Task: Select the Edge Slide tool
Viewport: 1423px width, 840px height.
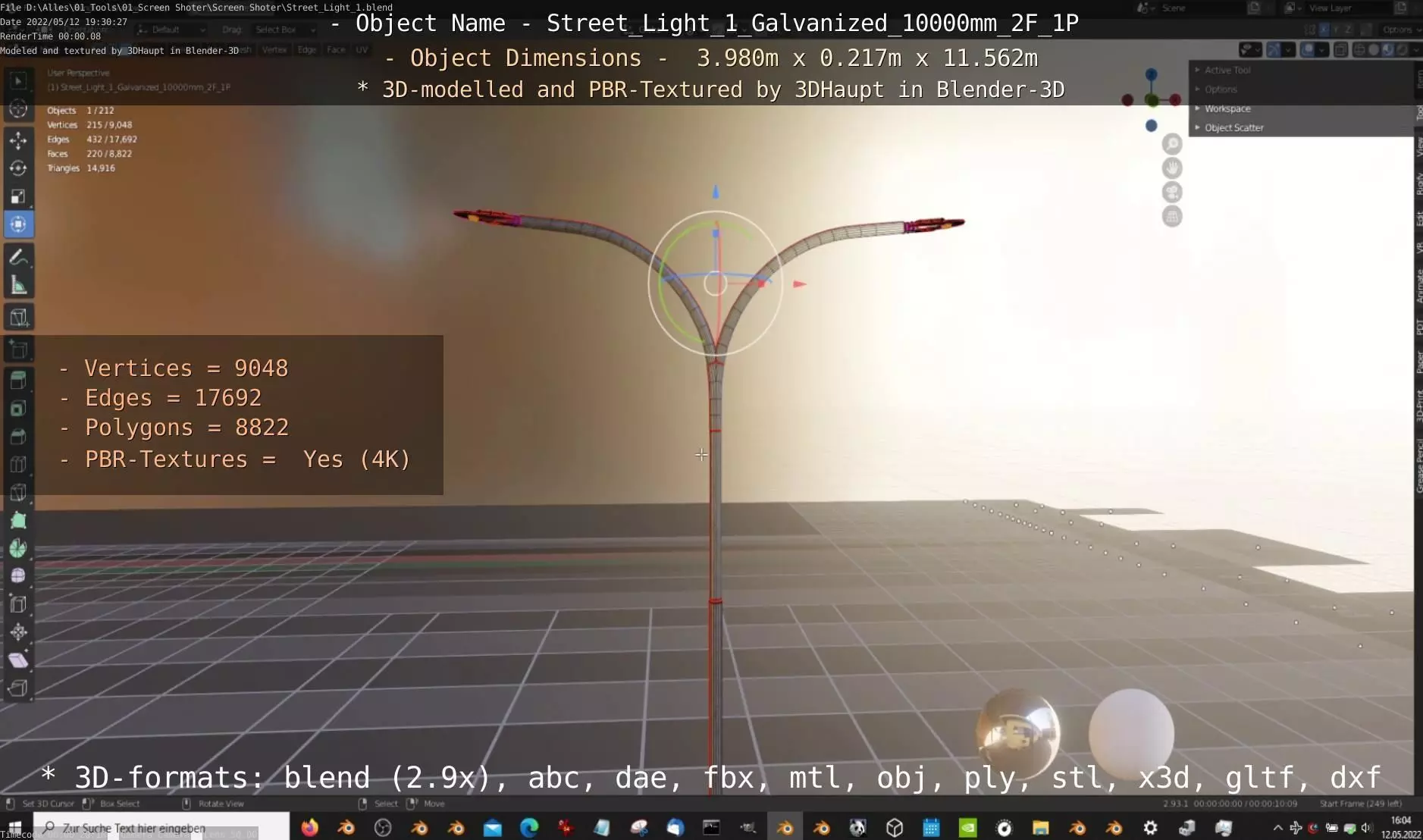Action: coord(18,604)
